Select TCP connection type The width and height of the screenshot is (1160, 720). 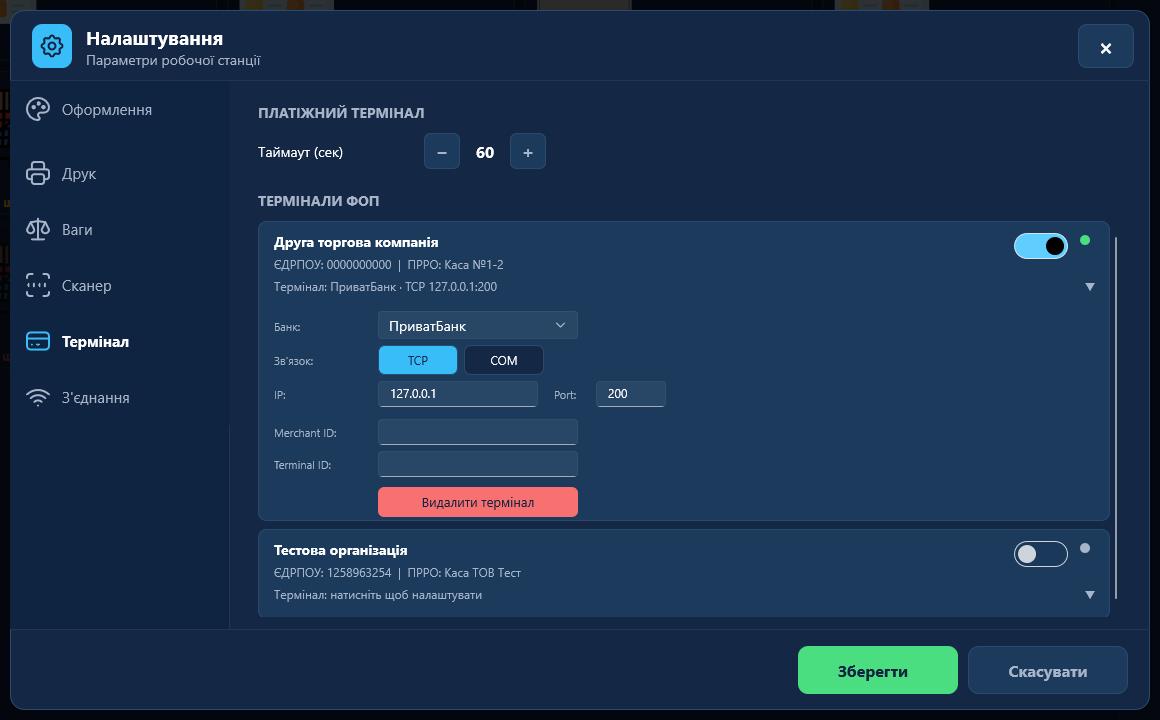point(418,360)
